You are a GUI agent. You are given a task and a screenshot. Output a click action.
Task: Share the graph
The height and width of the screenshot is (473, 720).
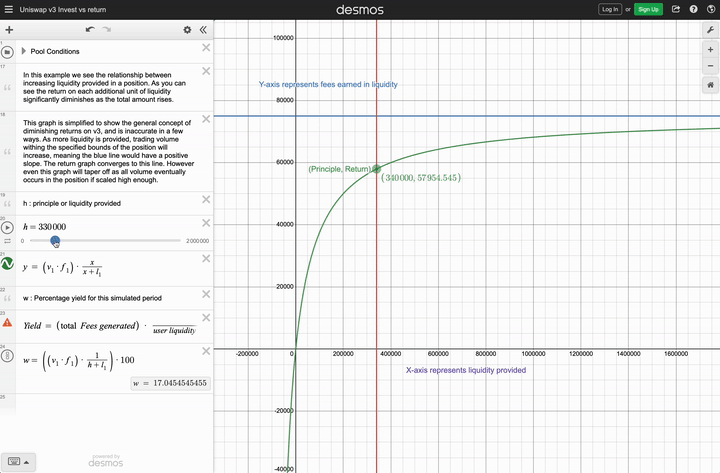click(676, 9)
